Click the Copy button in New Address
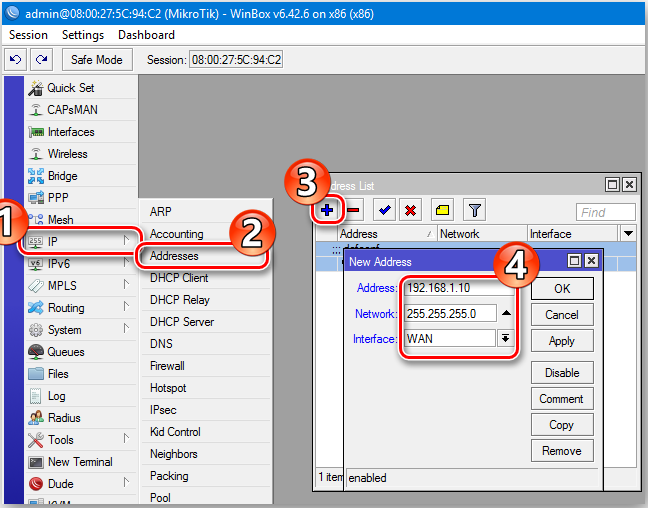648x508 pixels. pos(562,425)
